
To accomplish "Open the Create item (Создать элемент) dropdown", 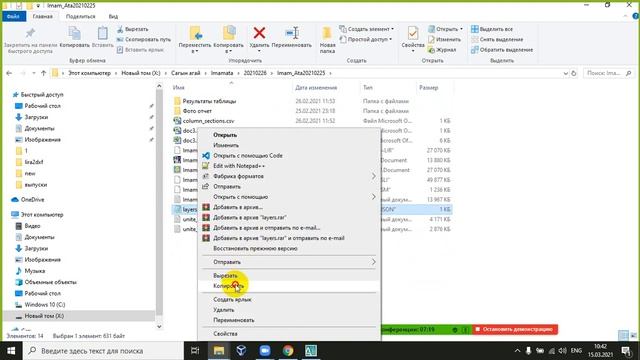I will tap(367, 29).
